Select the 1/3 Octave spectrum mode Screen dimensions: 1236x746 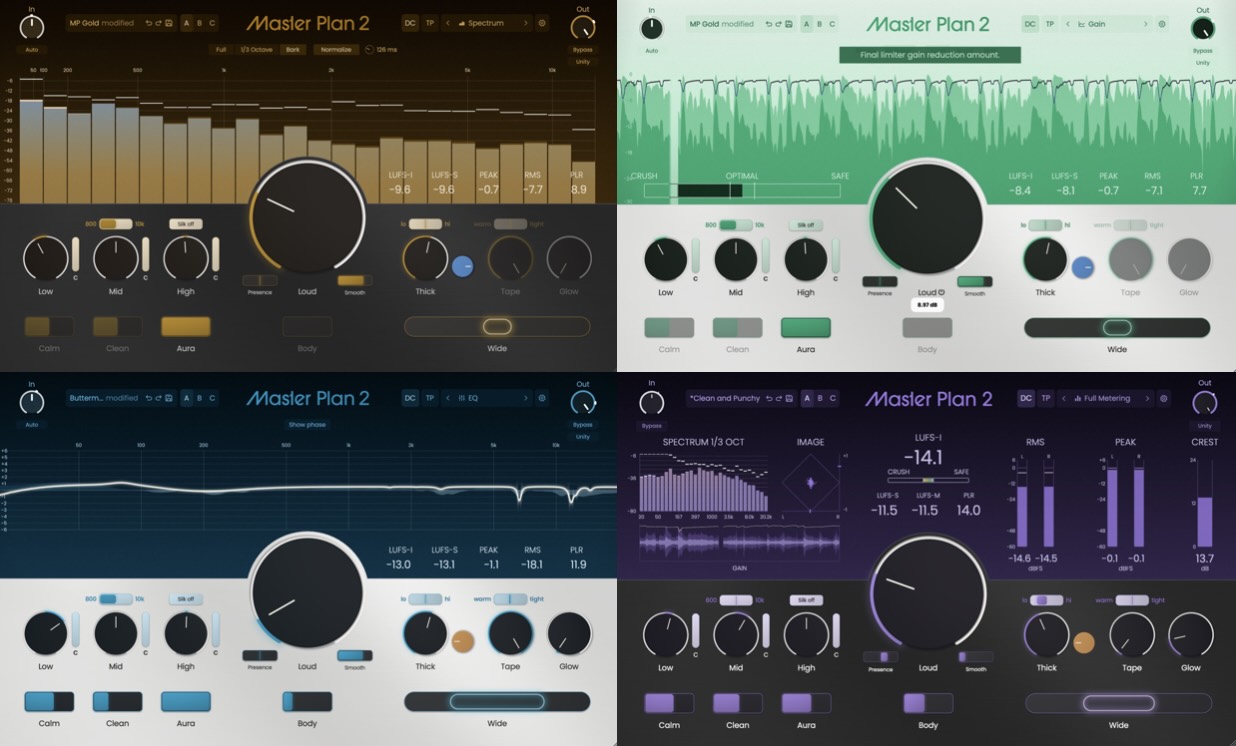pos(256,49)
